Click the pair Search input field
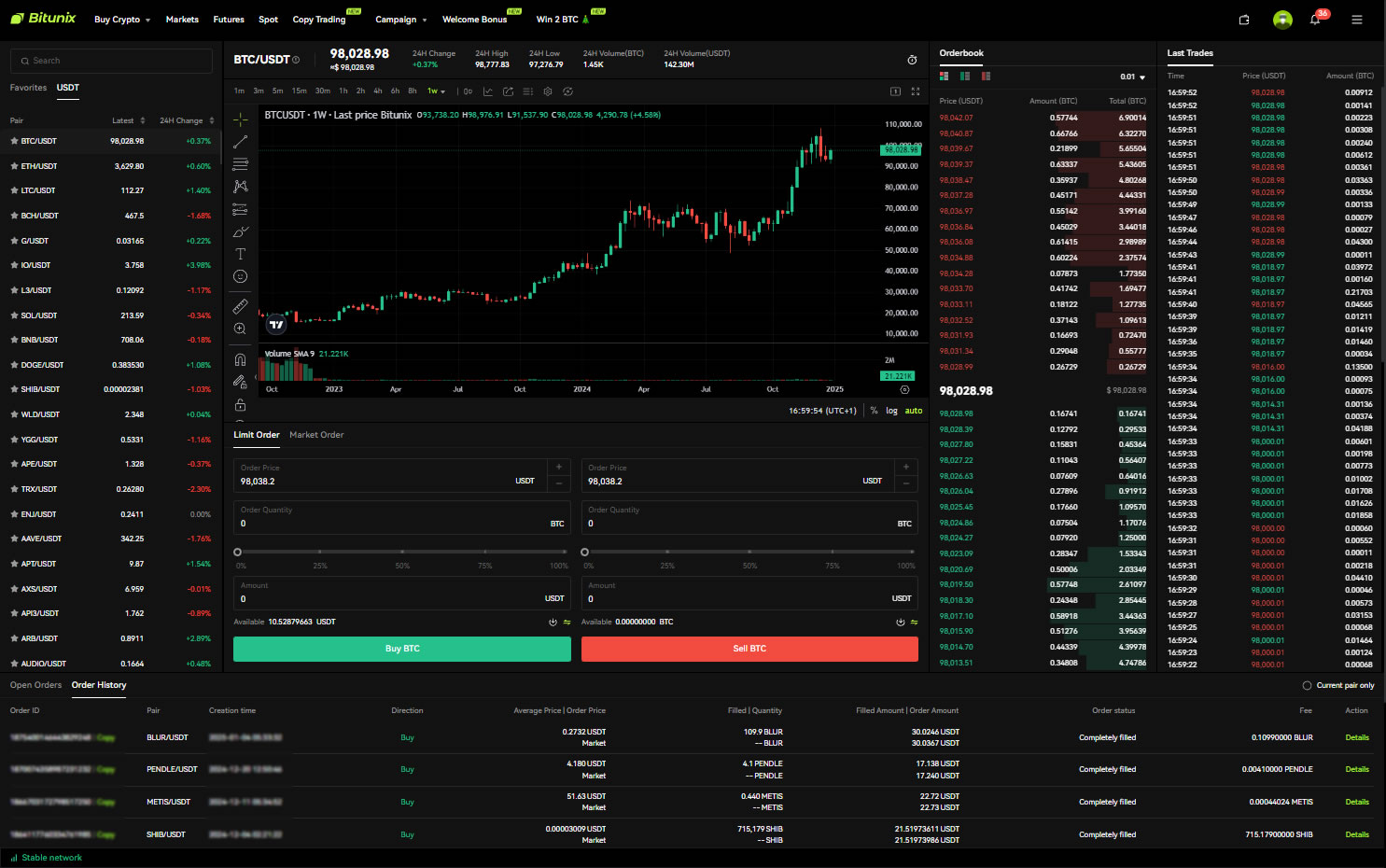 pyautogui.click(x=111, y=61)
